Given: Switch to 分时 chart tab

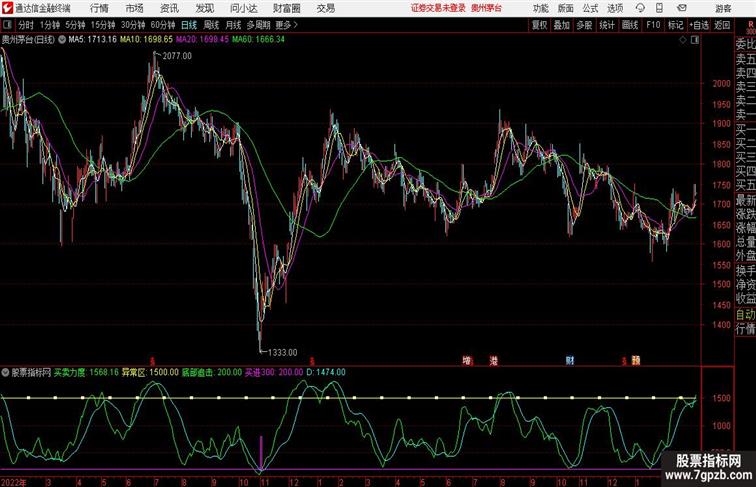Looking at the screenshot, I should [x=26, y=25].
